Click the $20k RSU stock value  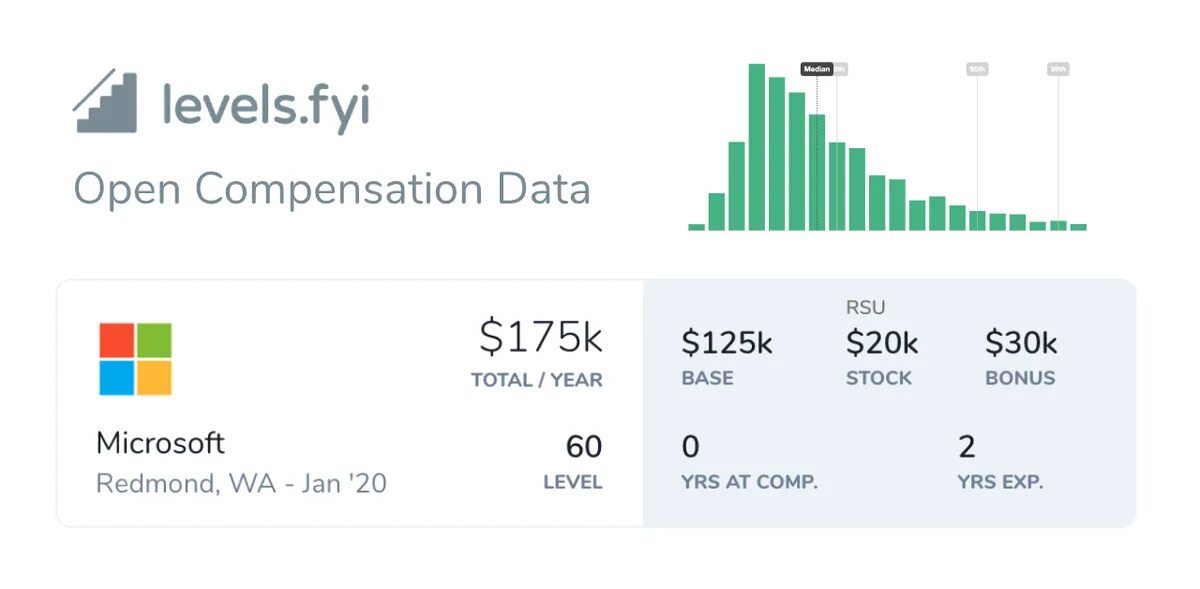[882, 343]
